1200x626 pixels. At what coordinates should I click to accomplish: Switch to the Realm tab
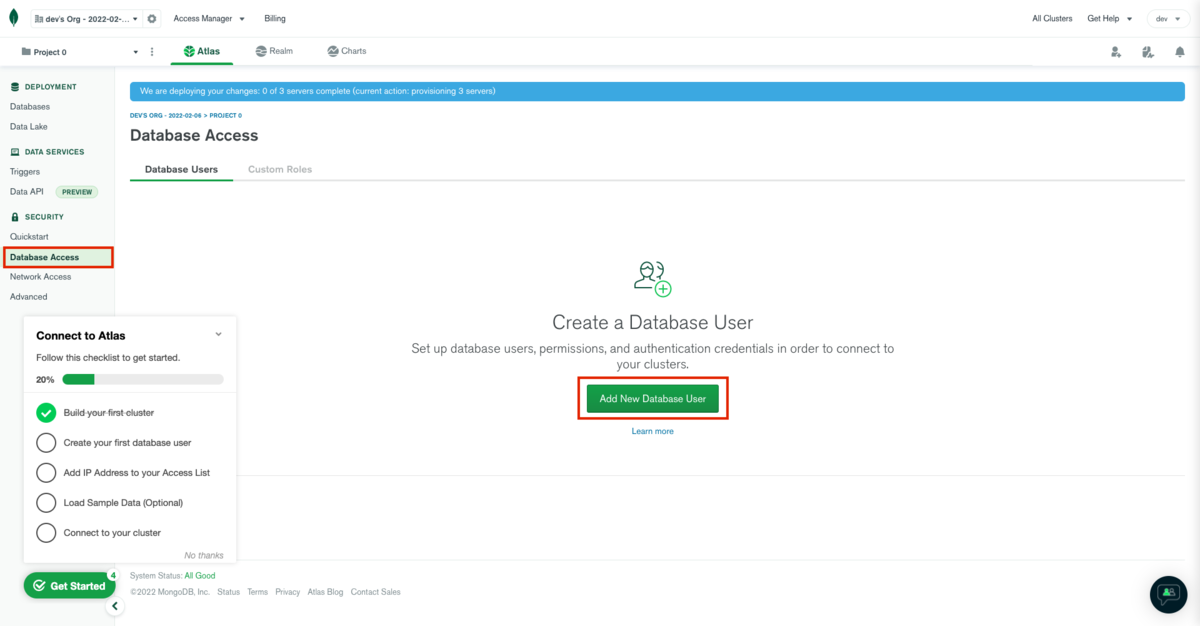(x=274, y=51)
